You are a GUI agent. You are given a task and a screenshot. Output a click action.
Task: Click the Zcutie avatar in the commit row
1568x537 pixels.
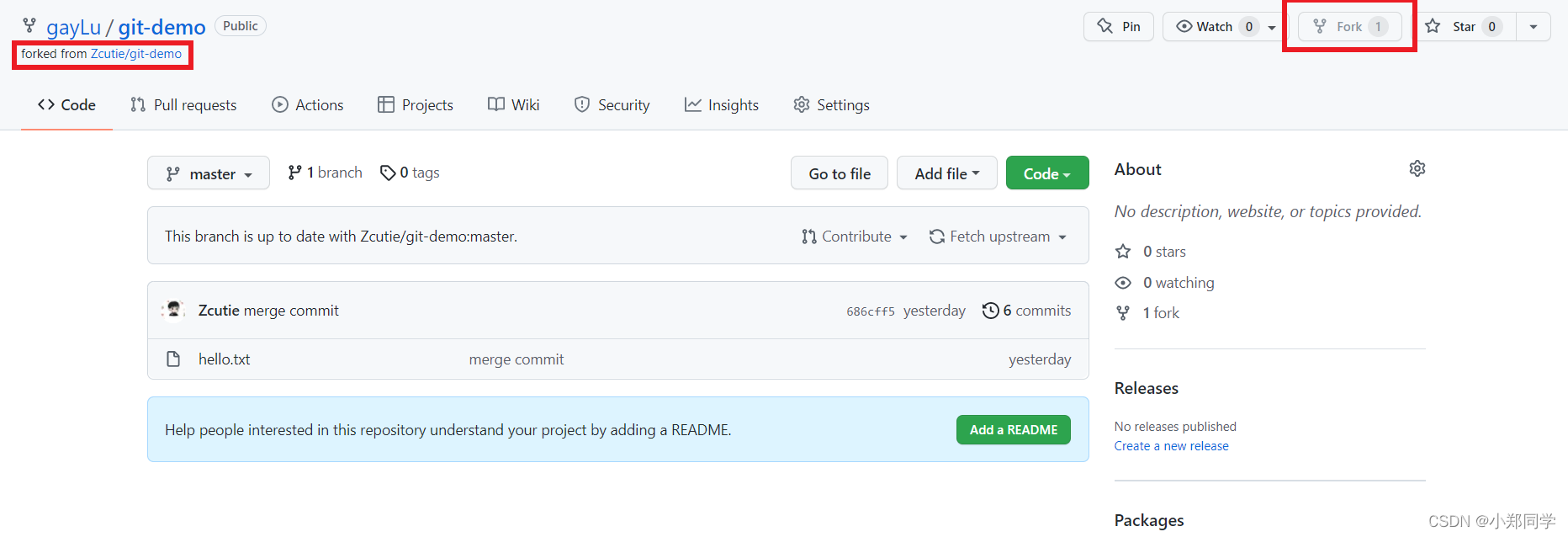point(174,311)
